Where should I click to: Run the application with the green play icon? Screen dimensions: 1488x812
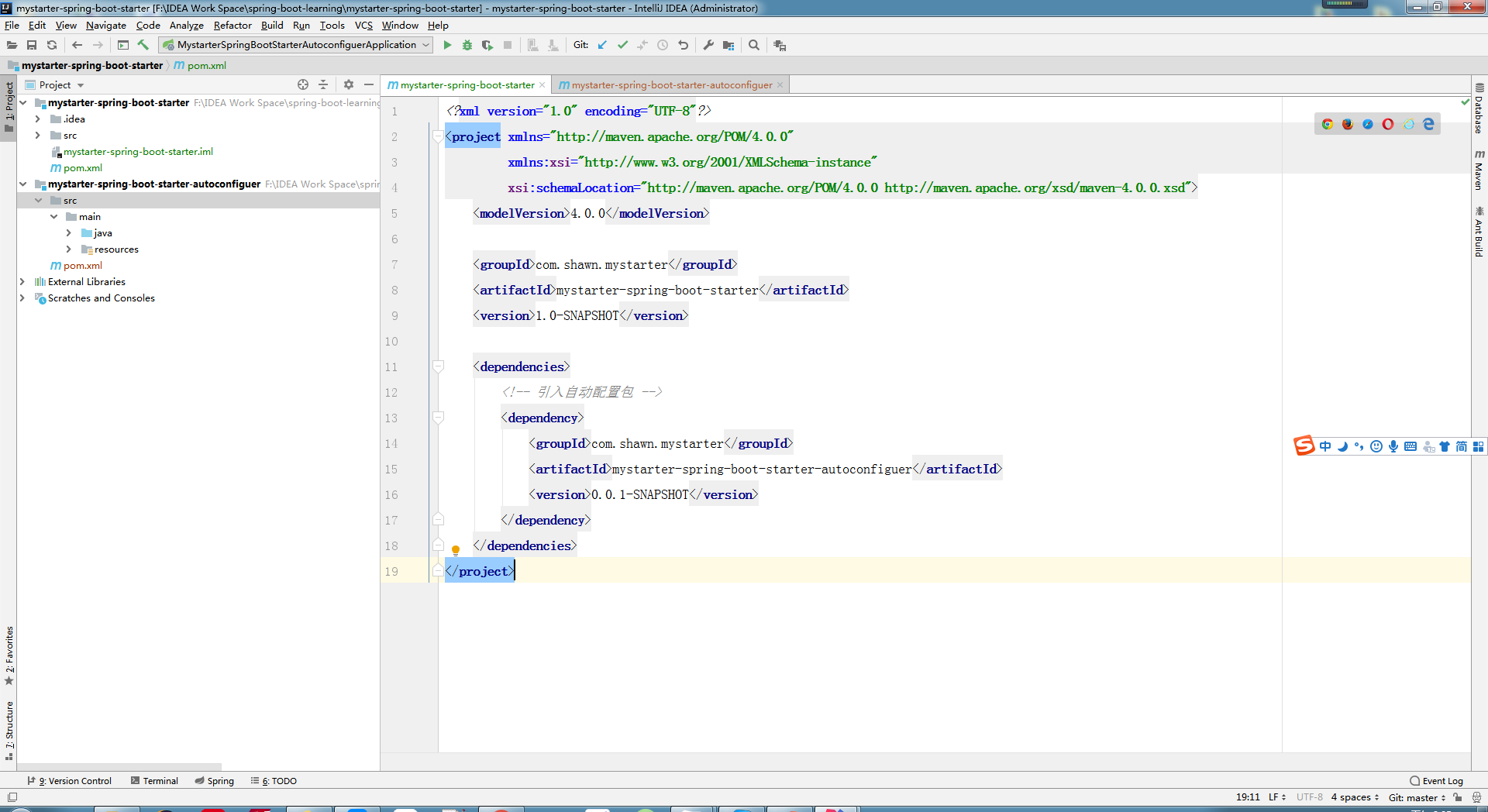[x=447, y=45]
